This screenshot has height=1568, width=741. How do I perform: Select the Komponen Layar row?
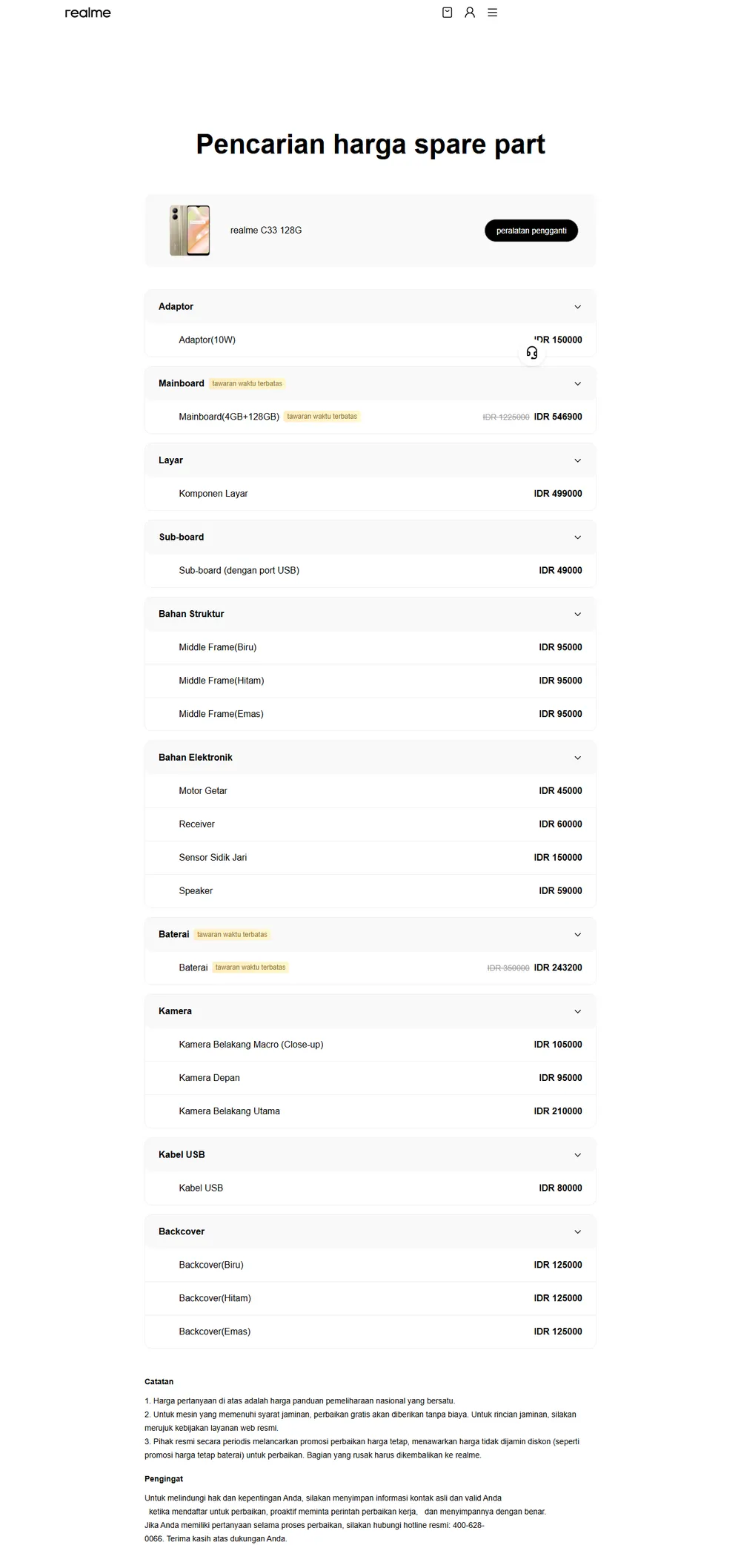click(370, 494)
